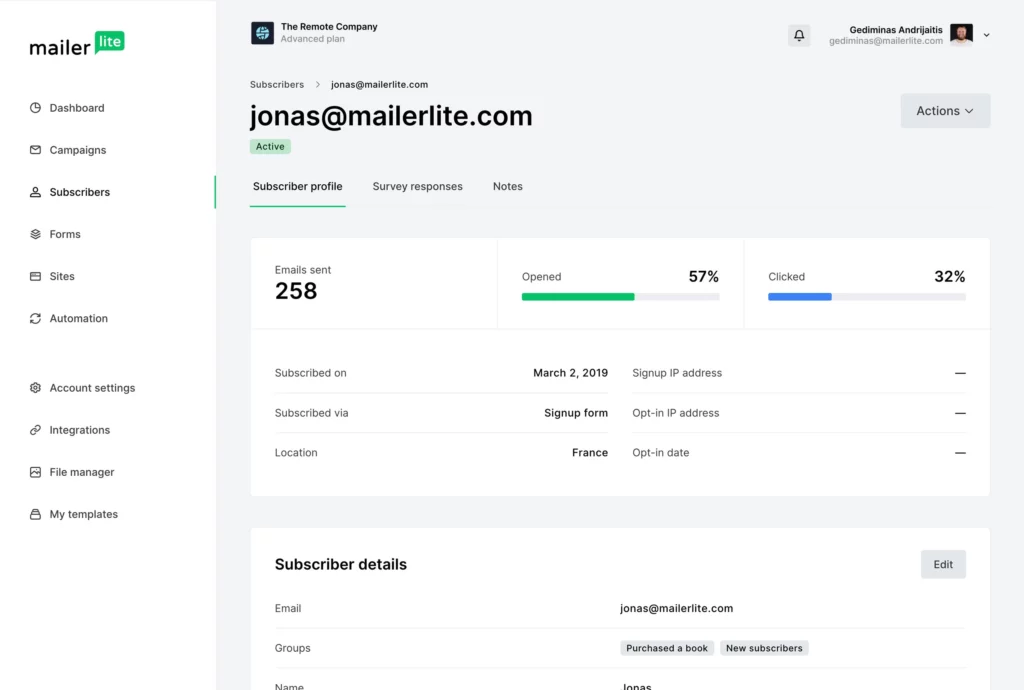The image size is (1024, 690).
Task: Open notifications with the bell icon
Action: 799,35
